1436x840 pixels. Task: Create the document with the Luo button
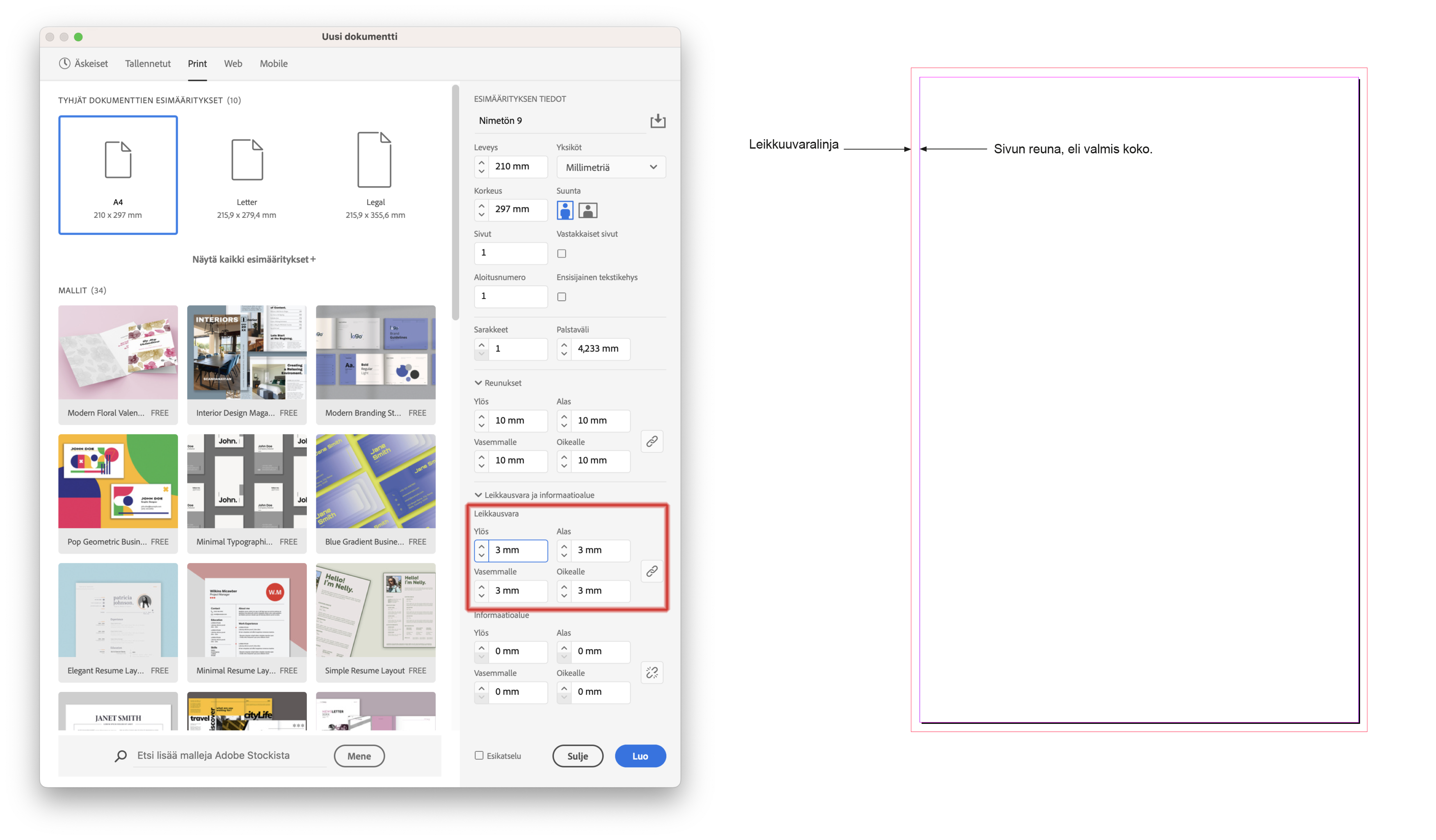tap(640, 756)
